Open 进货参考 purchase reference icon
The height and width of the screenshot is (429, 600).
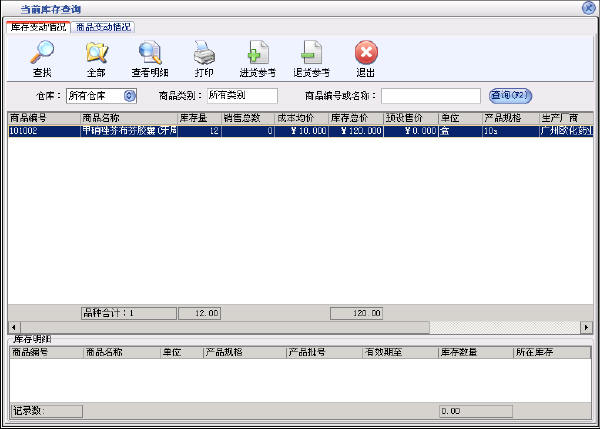pos(257,52)
